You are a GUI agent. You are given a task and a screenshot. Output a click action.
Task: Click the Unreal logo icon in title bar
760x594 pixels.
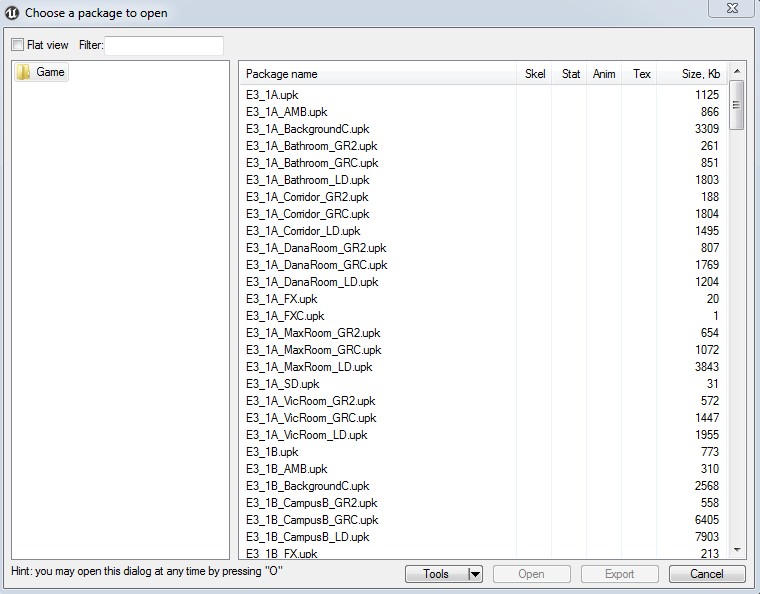[x=12, y=13]
